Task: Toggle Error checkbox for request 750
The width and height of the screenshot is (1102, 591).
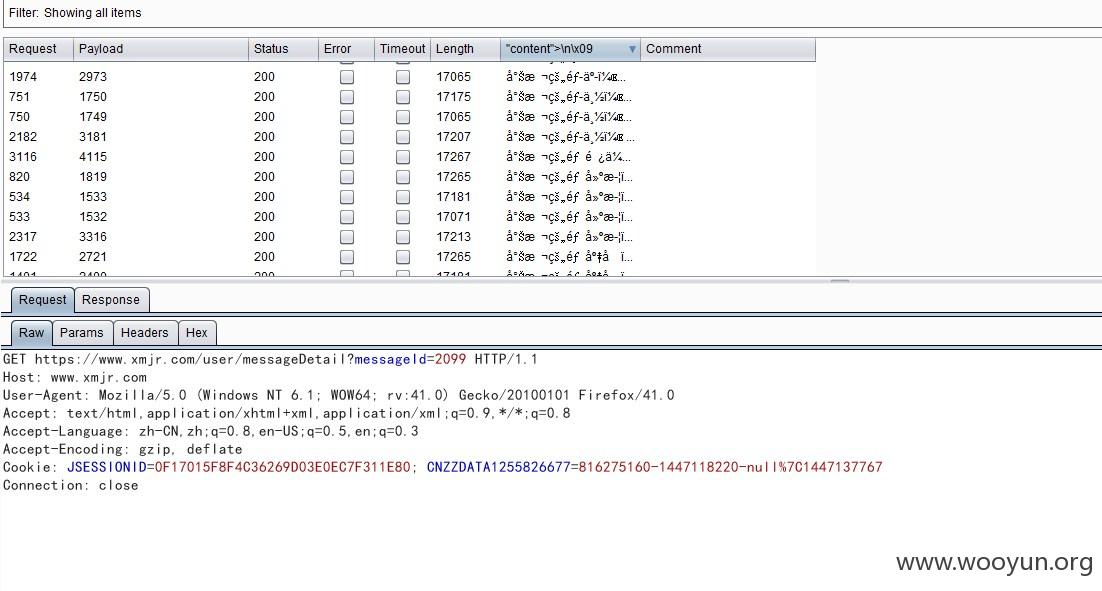Action: (x=346, y=117)
